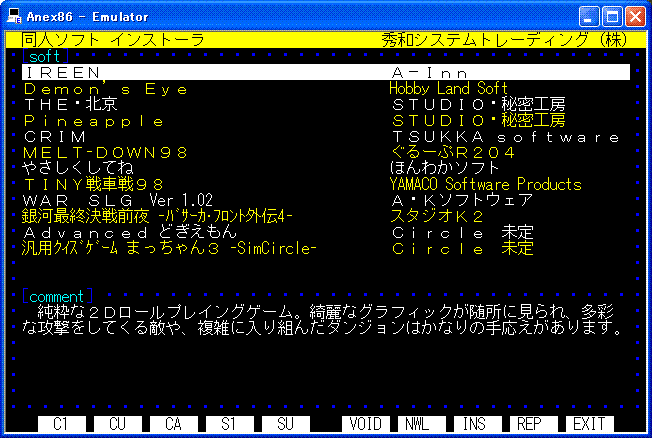Viewport: 652px width, 438px height.
Task: Click the VOID function key label
Action: [x=366, y=424]
